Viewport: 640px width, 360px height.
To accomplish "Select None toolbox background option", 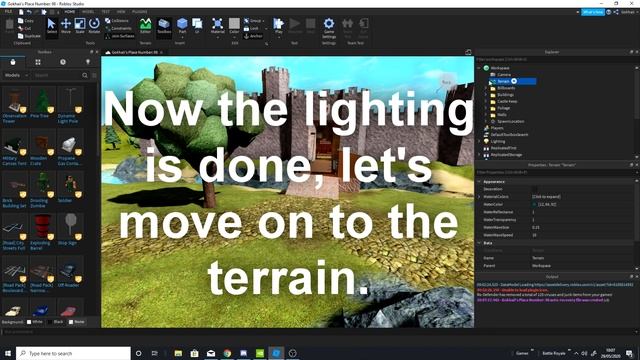I will point(76,322).
